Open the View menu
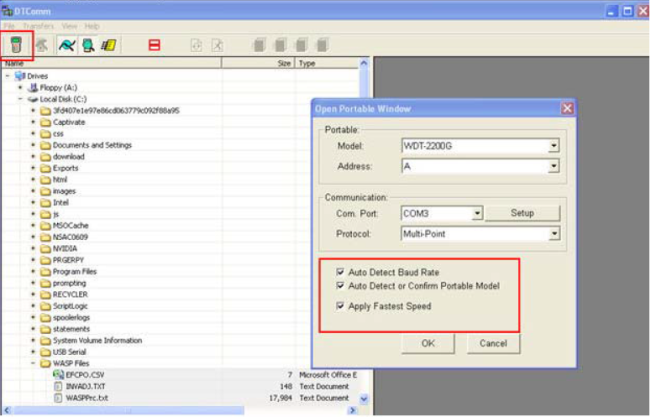This screenshot has width=651, height=417. tap(70, 25)
